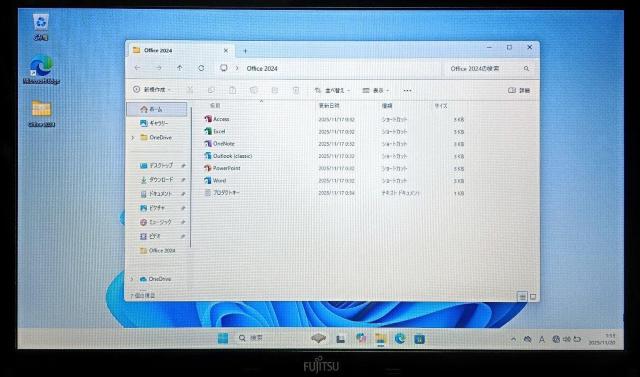The width and height of the screenshot is (640, 377).
Task: Click the IME input mode A indicator
Action: tap(542, 339)
